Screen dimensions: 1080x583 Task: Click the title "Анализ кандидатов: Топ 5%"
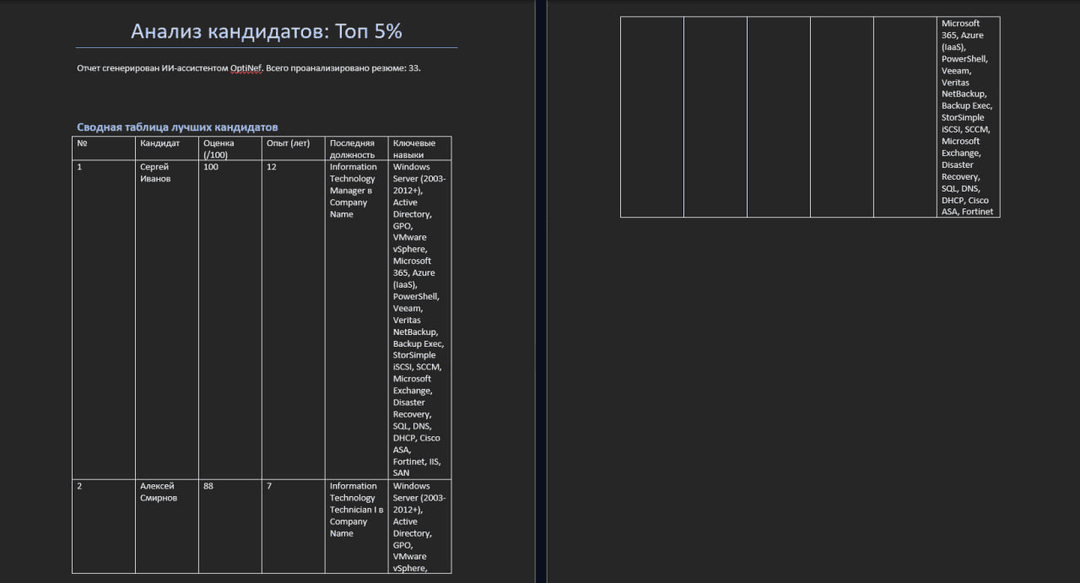pos(266,31)
